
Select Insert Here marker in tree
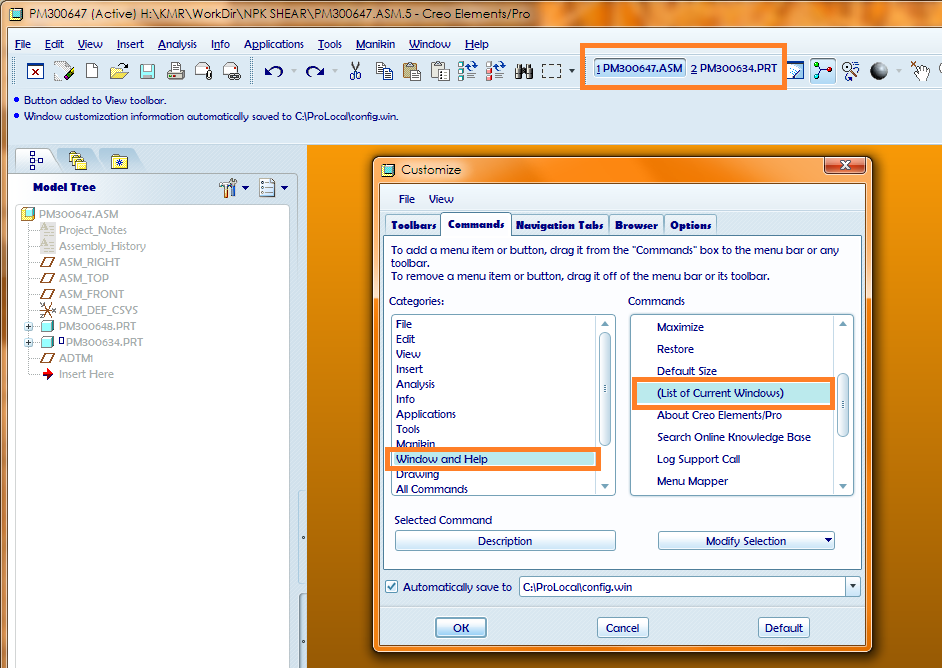pos(86,374)
